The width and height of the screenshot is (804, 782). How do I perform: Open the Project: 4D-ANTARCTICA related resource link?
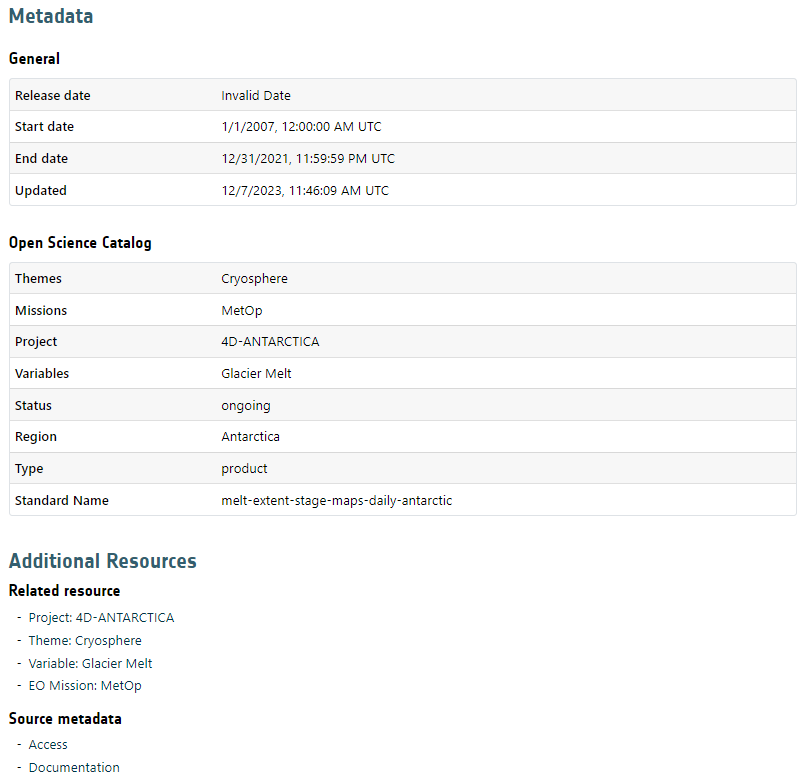(101, 618)
